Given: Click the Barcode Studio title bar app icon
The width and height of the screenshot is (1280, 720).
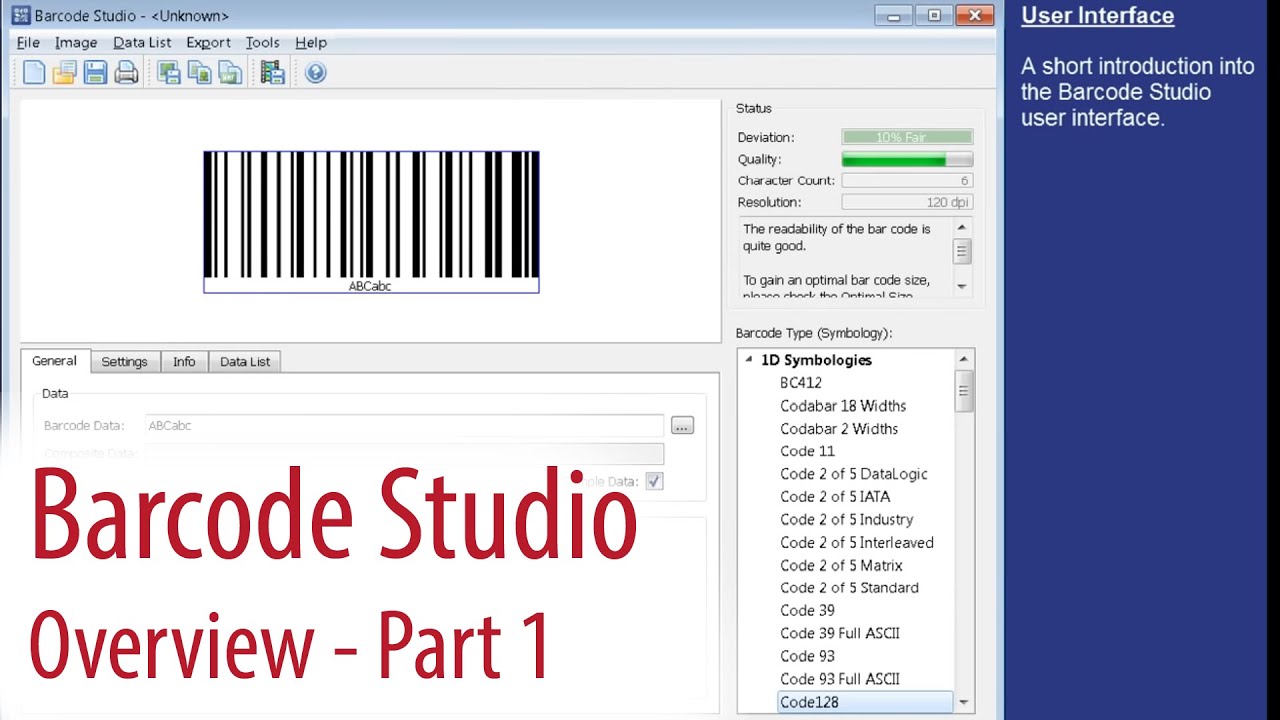Looking at the screenshot, I should pos(20,15).
